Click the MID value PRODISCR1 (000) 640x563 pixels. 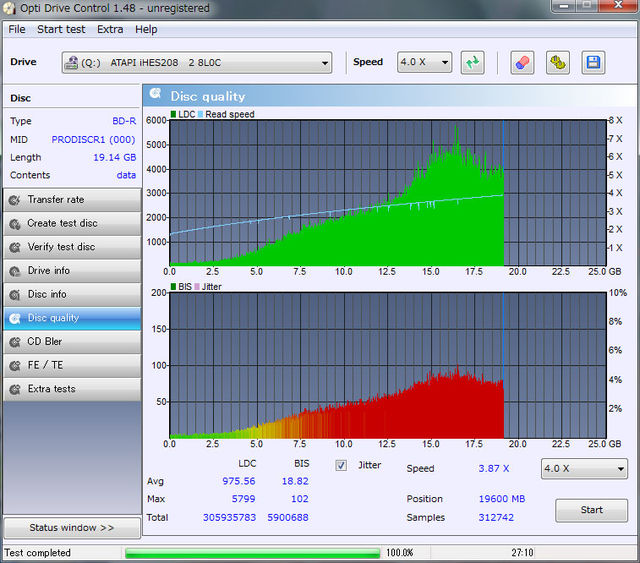pyautogui.click(x=93, y=140)
